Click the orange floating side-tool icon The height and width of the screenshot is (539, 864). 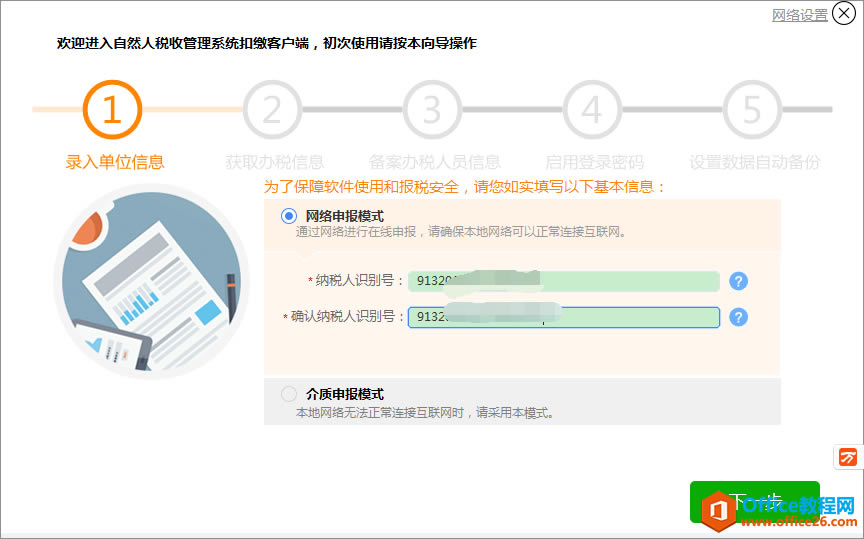point(847,457)
